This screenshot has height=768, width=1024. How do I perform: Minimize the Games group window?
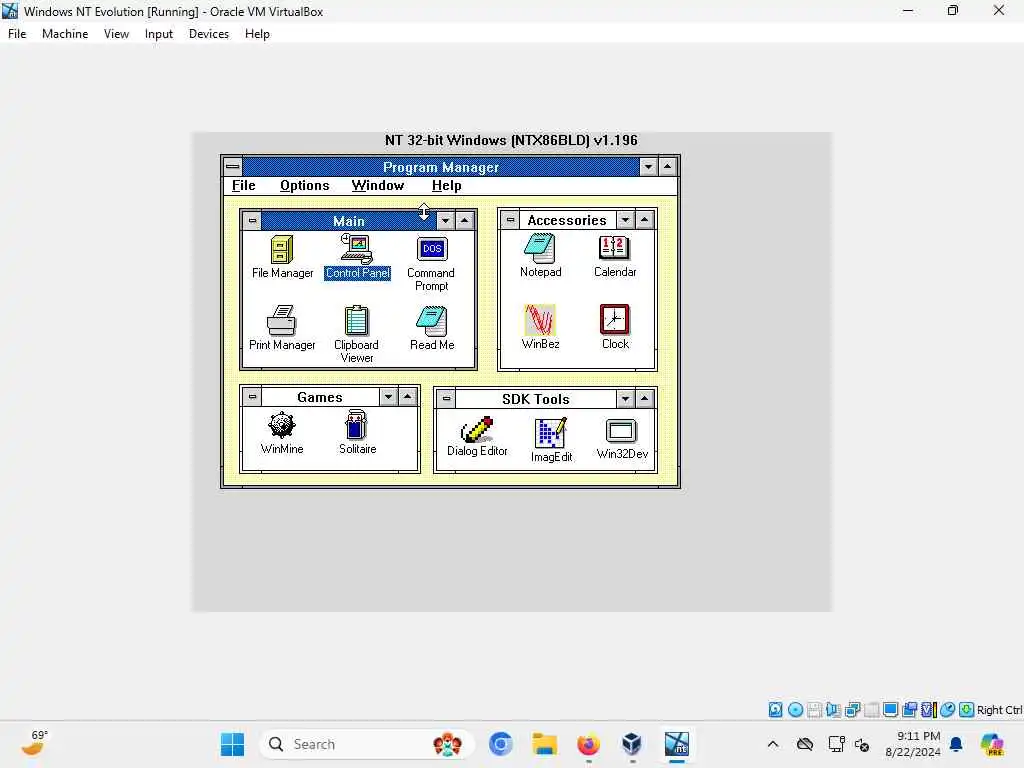(389, 396)
